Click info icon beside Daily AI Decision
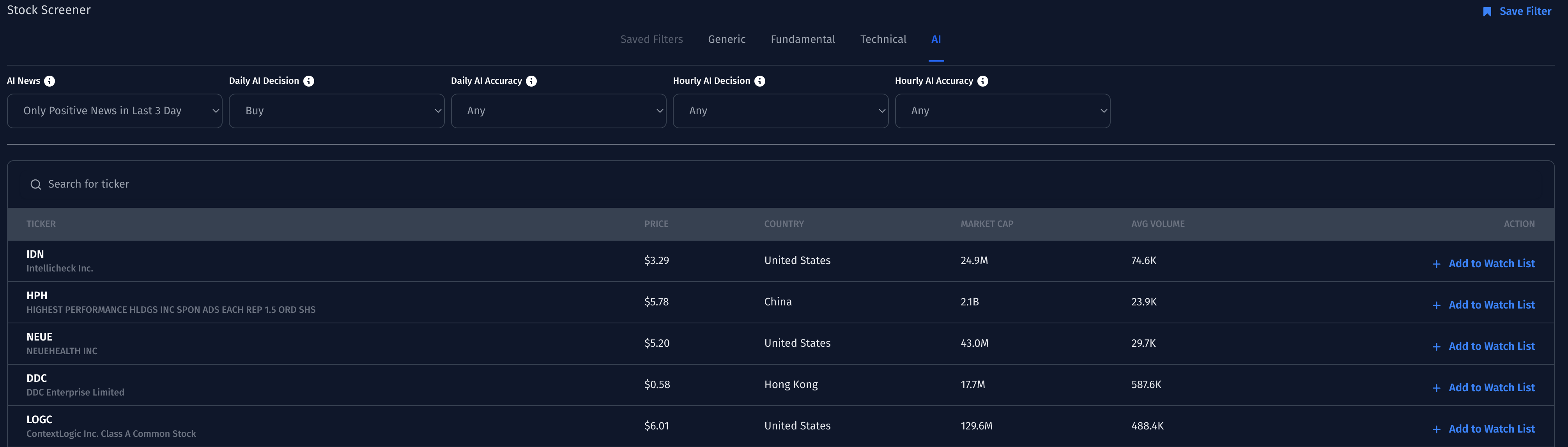1568x447 pixels. click(x=309, y=81)
